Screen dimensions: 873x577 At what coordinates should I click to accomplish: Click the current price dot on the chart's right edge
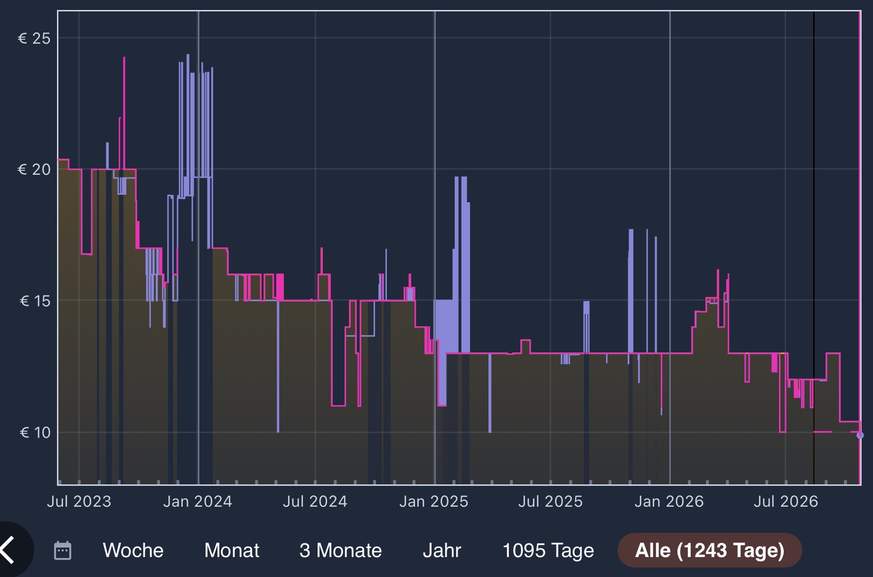[860, 435]
